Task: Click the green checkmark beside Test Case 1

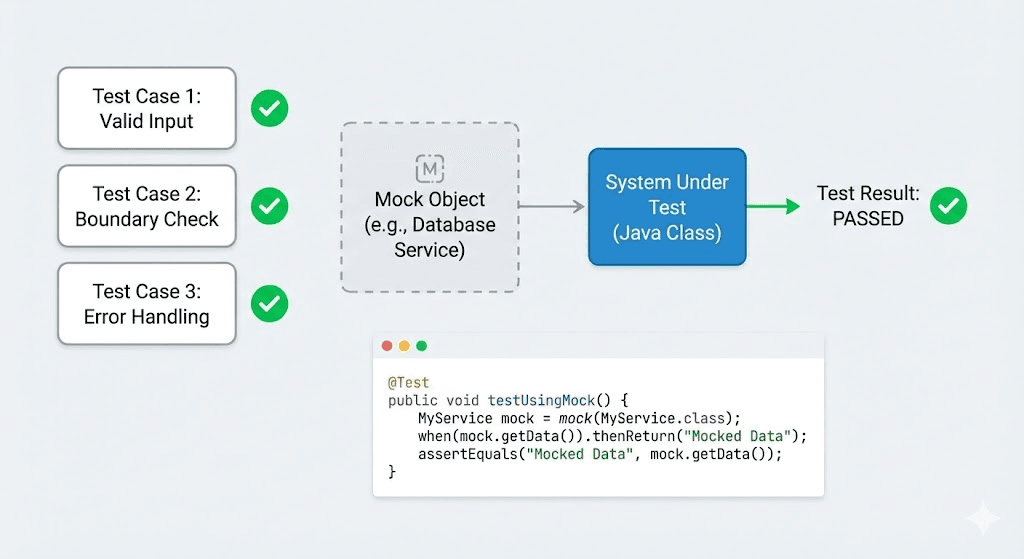Action: click(269, 108)
